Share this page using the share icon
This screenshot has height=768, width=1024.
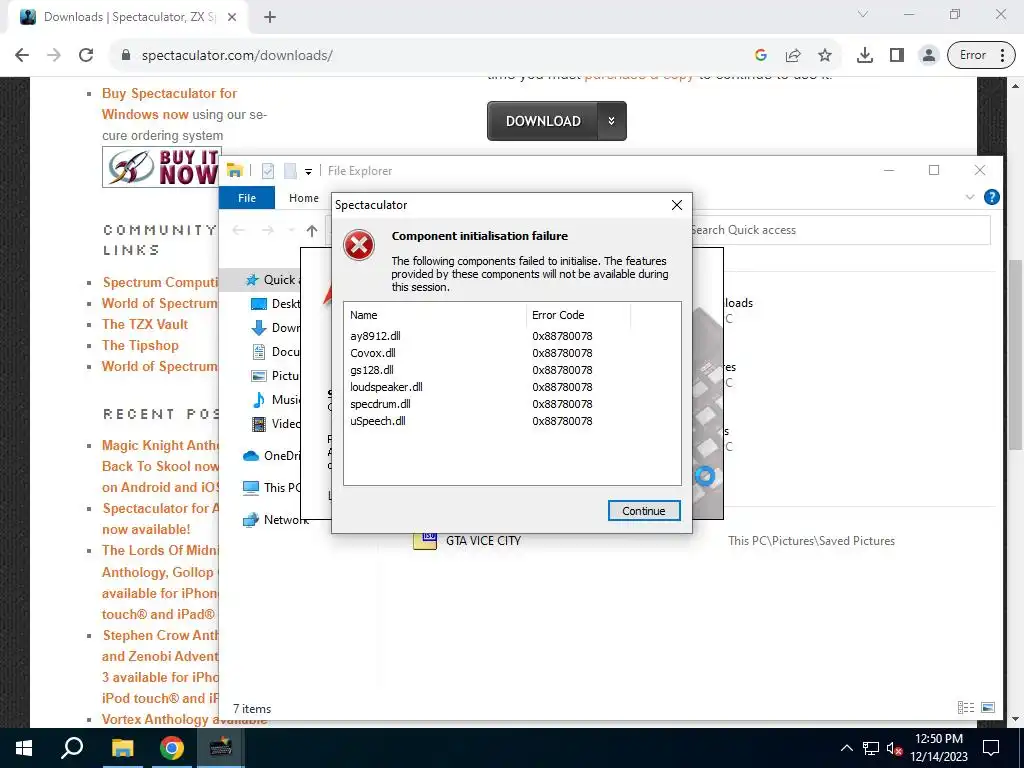click(793, 55)
